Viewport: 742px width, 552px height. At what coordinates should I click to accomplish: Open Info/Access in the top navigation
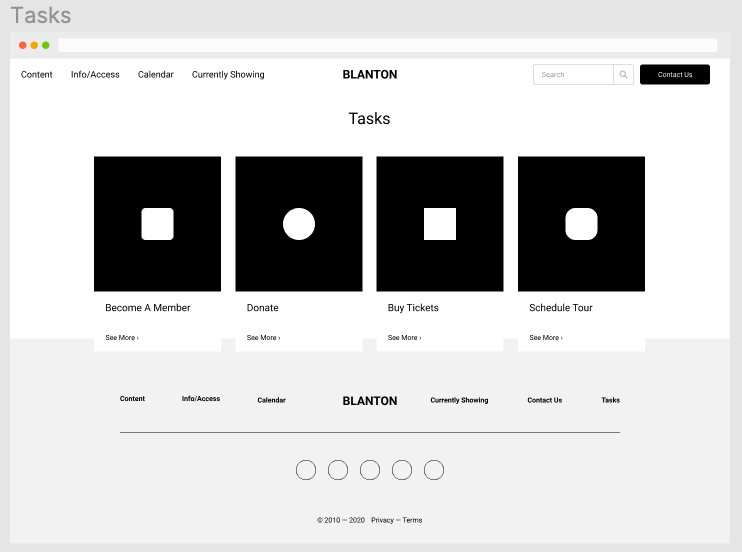coord(95,74)
